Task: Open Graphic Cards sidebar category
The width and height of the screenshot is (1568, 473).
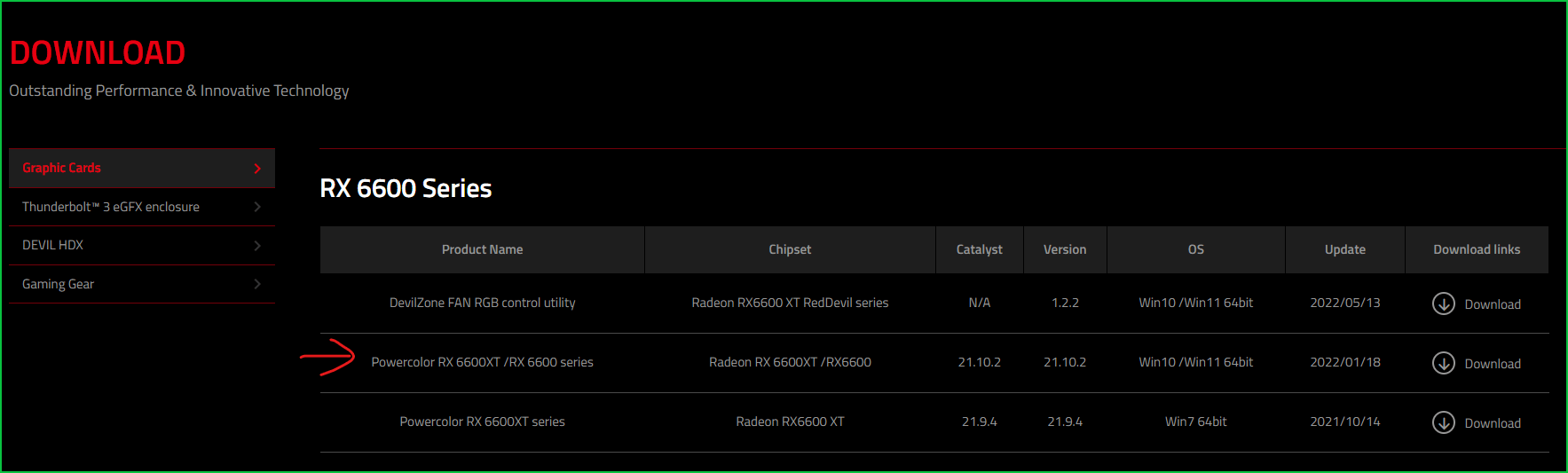Action: pyautogui.click(x=142, y=168)
